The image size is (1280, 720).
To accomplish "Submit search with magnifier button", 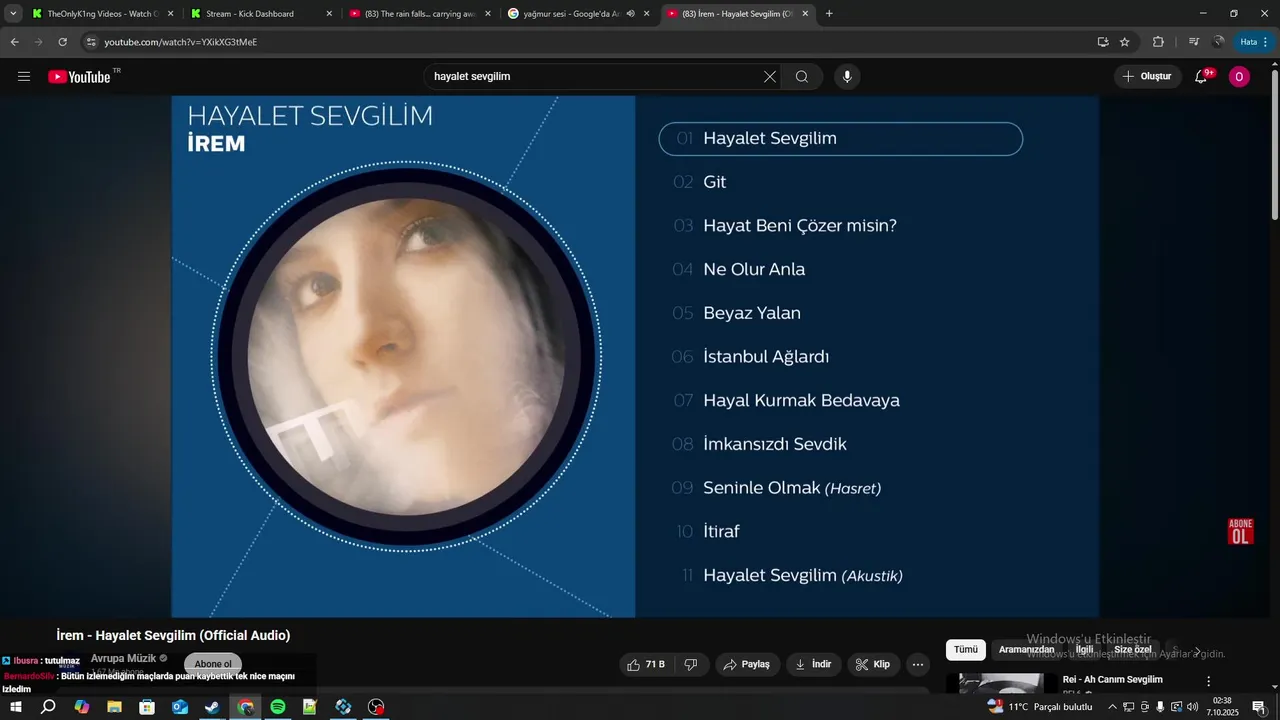I will [802, 77].
